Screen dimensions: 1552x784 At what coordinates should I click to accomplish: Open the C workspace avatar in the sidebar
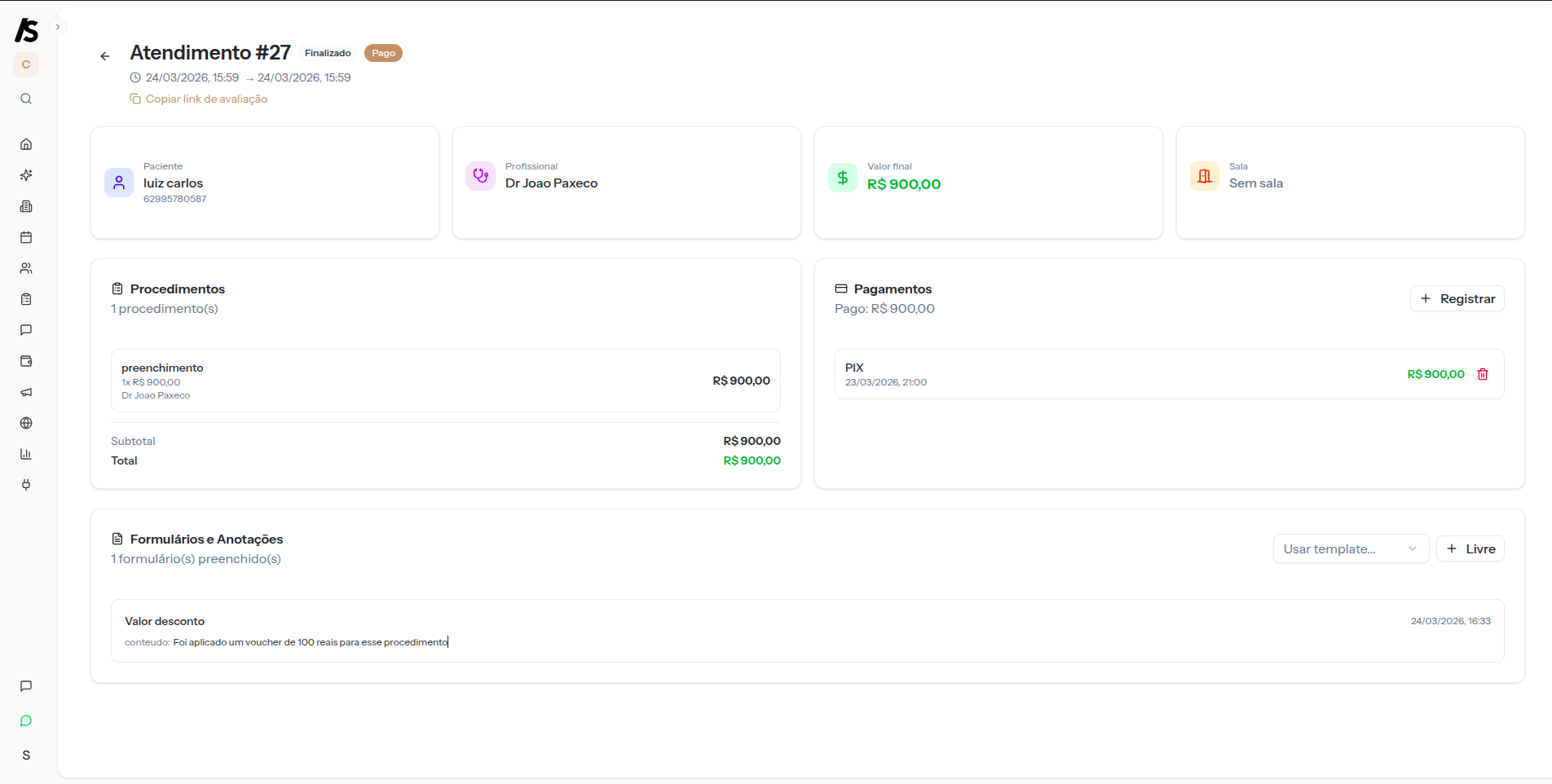pyautogui.click(x=26, y=64)
